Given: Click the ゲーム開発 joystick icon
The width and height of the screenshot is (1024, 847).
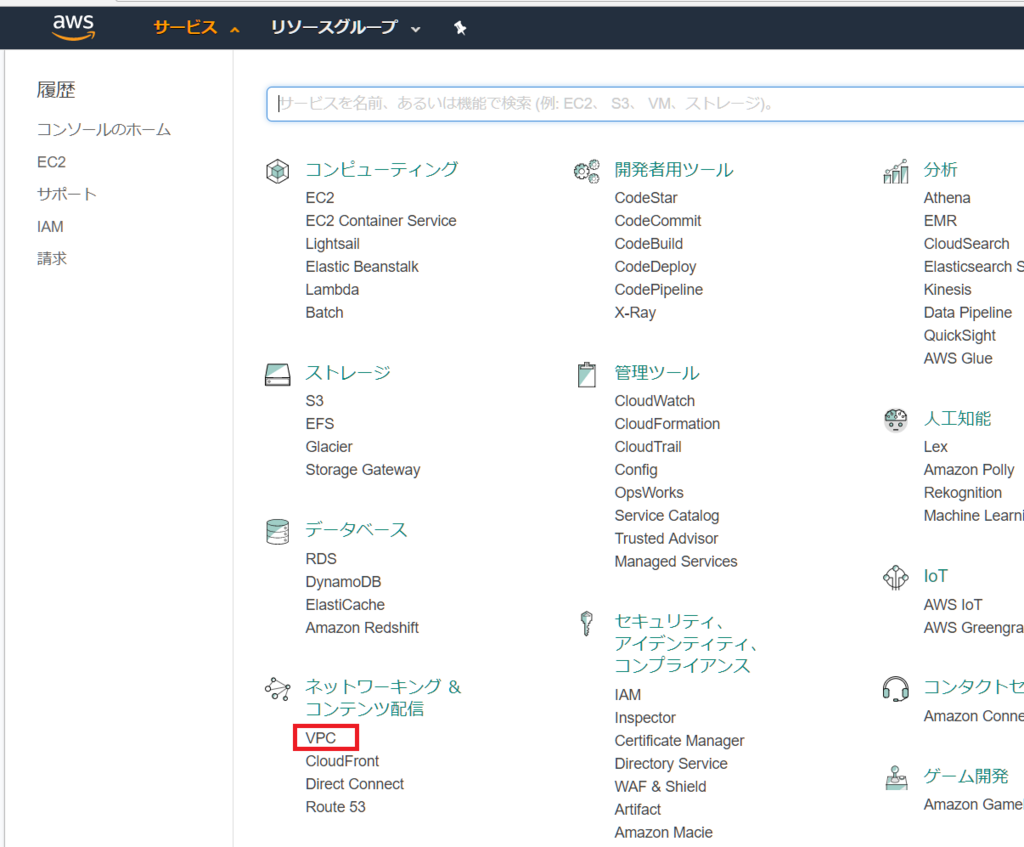Looking at the screenshot, I should pos(895,777).
